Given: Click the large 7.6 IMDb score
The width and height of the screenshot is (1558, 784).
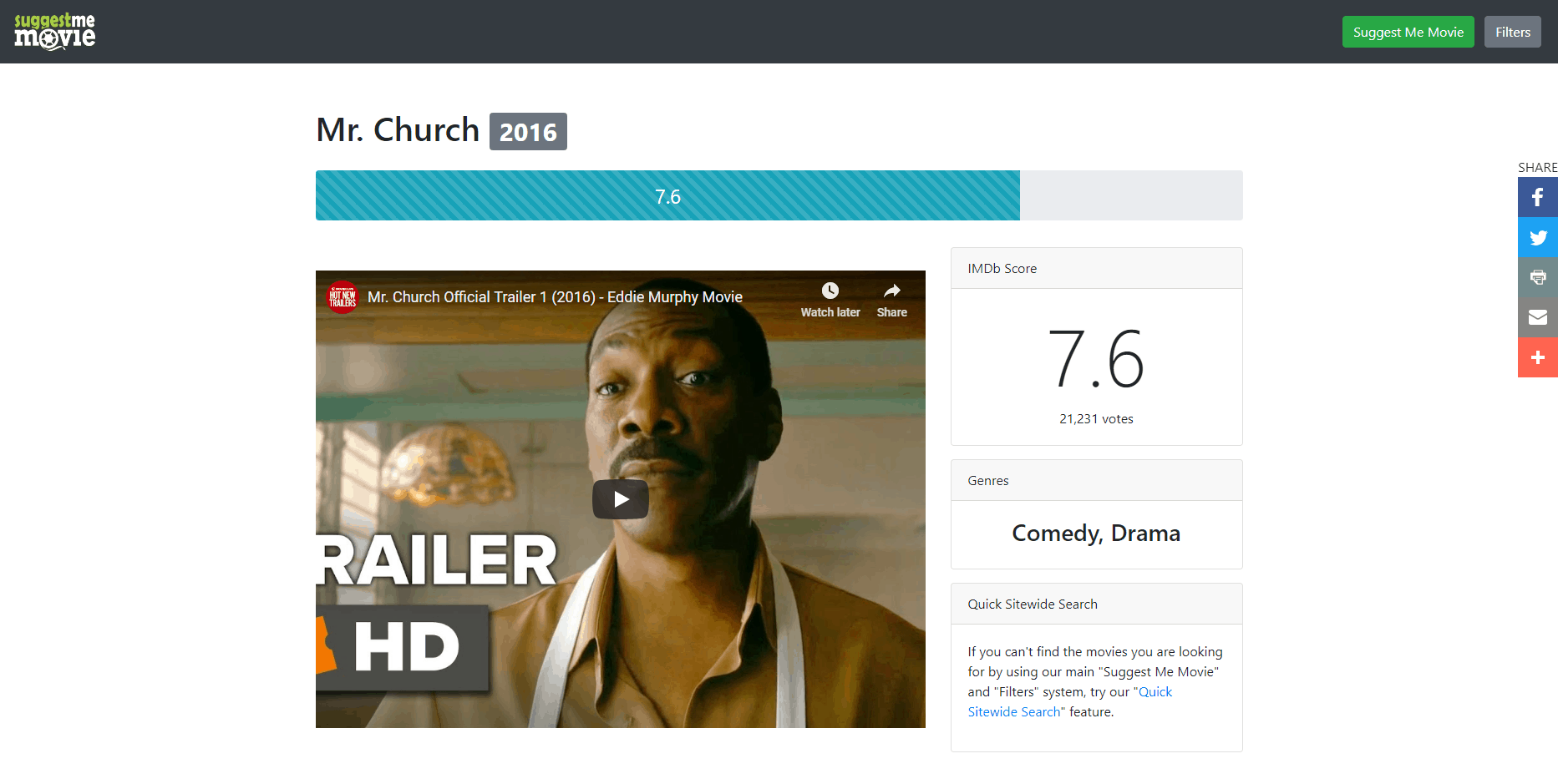Looking at the screenshot, I should (1096, 360).
